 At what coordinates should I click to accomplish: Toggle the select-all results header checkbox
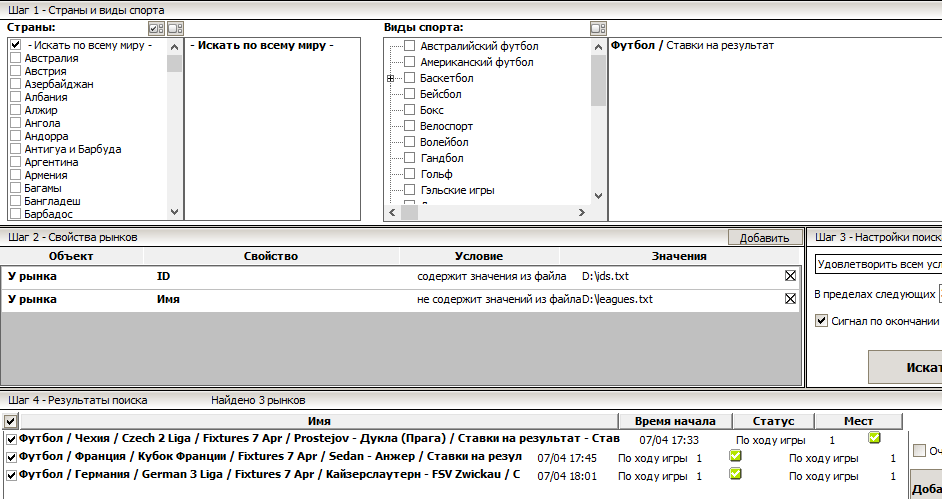pos(10,421)
